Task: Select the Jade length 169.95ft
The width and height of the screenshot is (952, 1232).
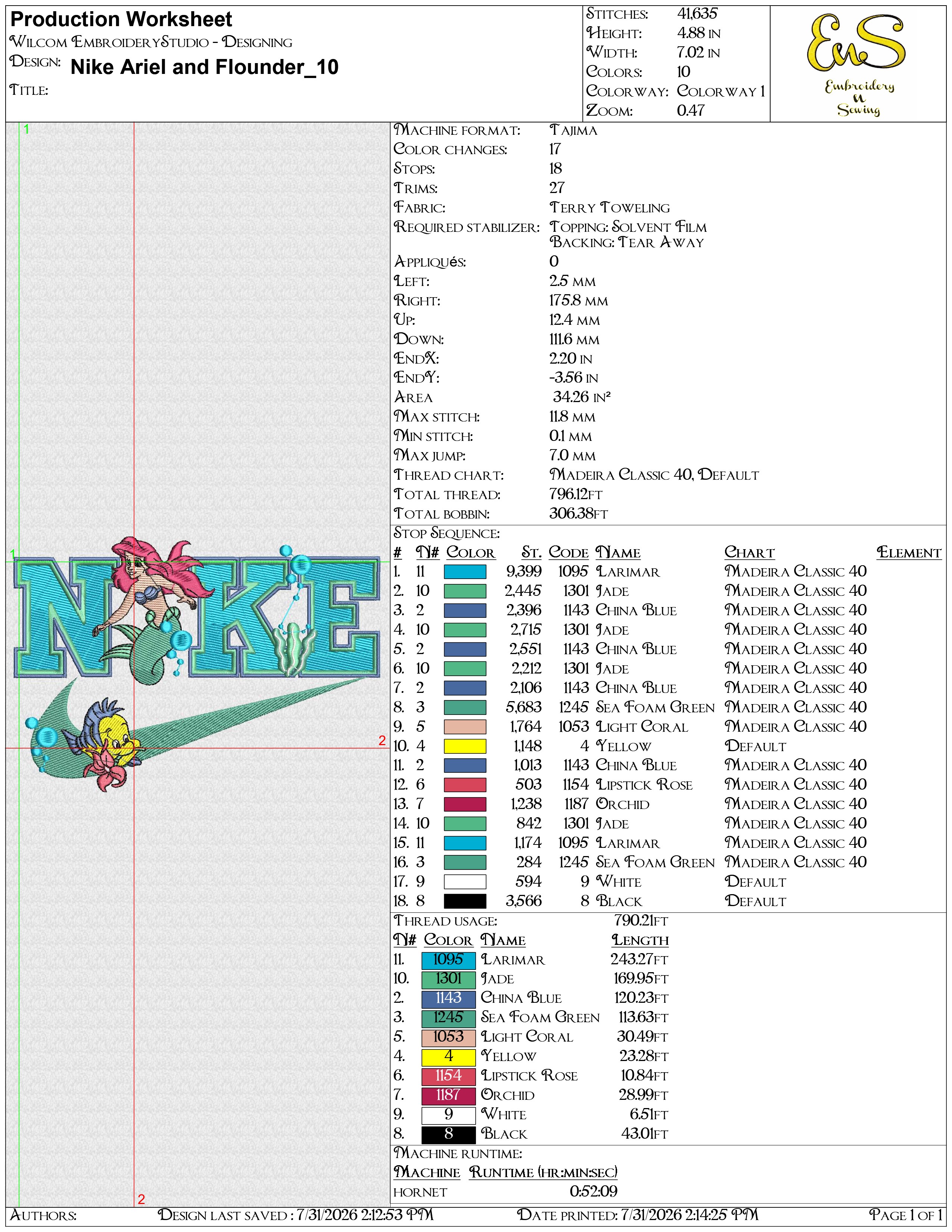Action: pos(641,979)
